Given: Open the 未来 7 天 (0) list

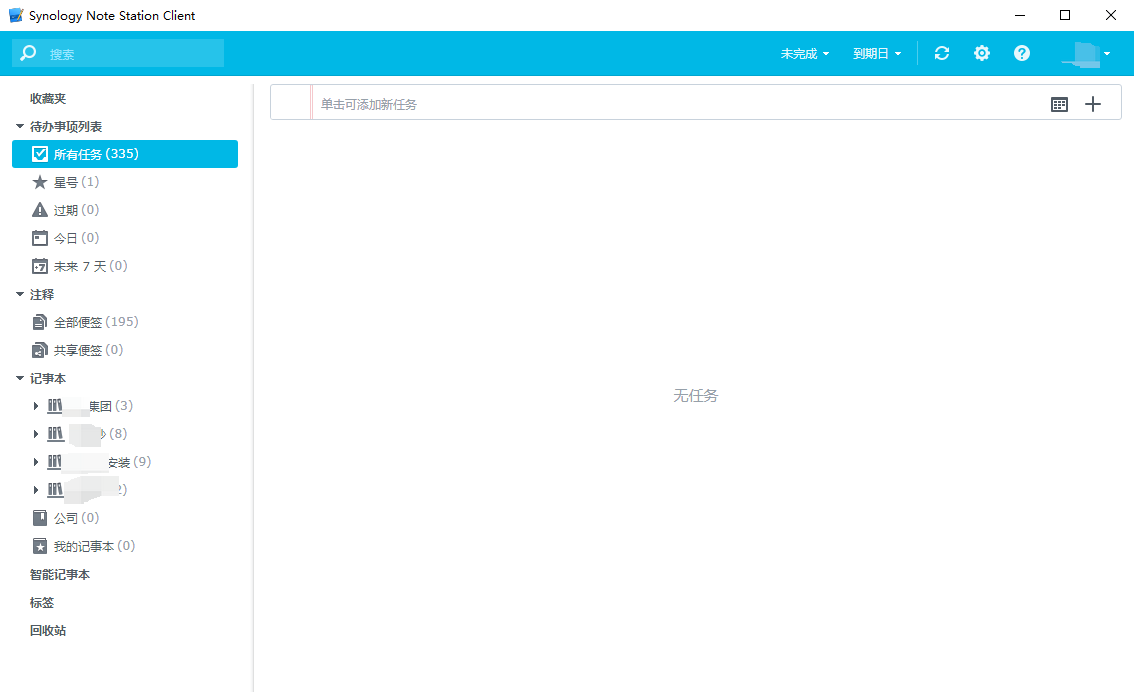Looking at the screenshot, I should point(90,266).
